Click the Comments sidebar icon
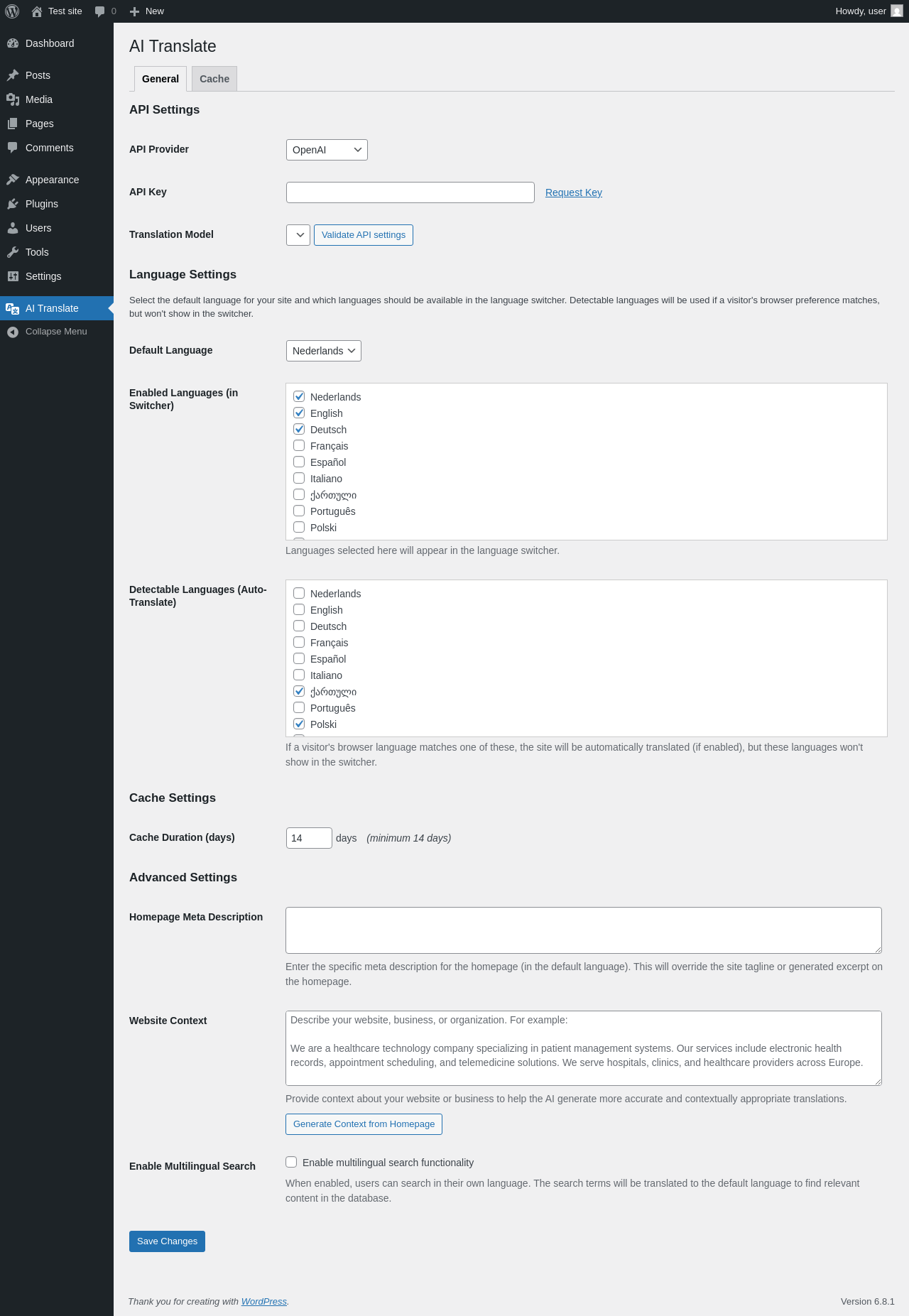909x1316 pixels. coord(13,148)
